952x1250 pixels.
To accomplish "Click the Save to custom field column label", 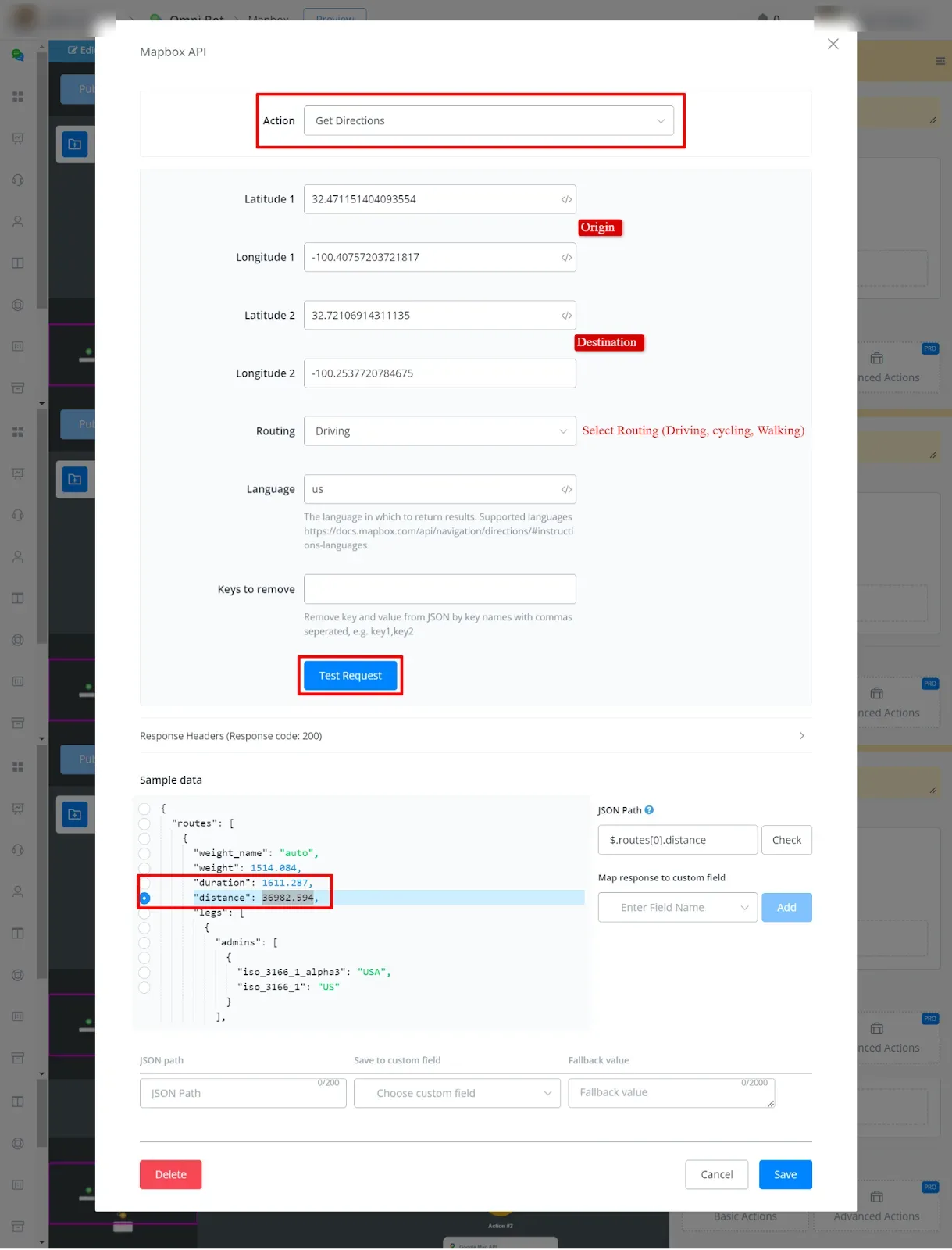I will pyautogui.click(x=397, y=1061).
